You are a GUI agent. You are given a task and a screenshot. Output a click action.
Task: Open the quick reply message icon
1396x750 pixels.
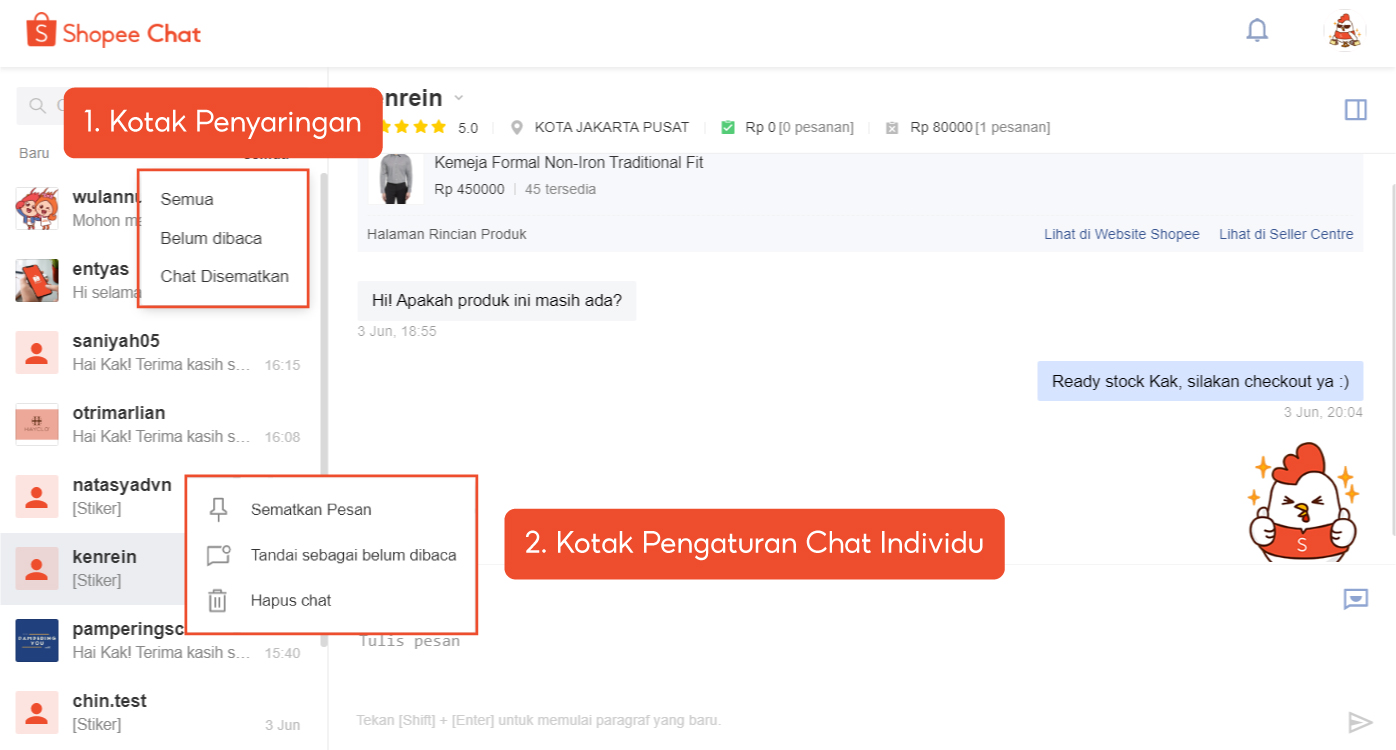tap(1356, 599)
